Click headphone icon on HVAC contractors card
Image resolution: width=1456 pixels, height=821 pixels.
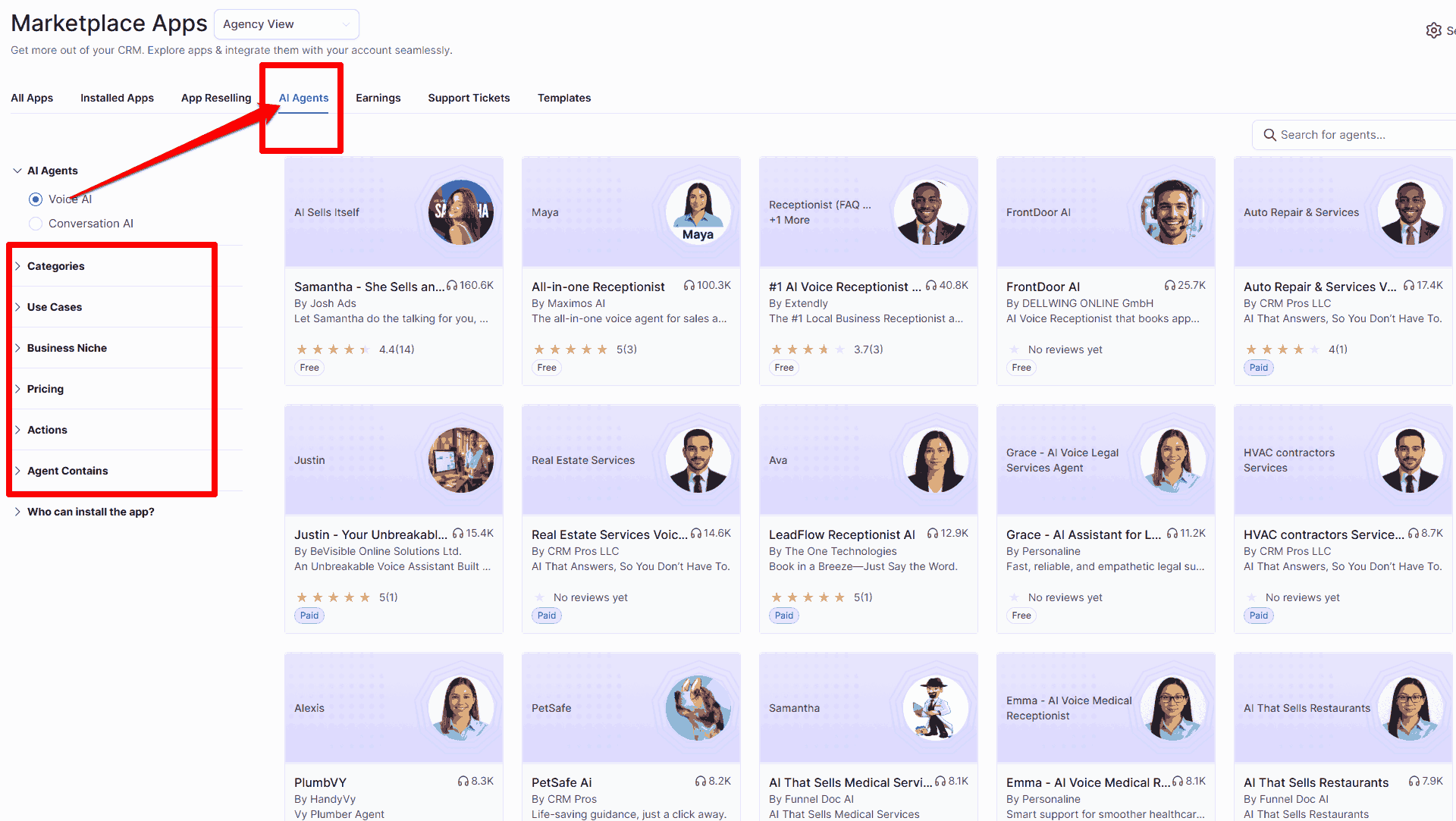pos(1414,534)
